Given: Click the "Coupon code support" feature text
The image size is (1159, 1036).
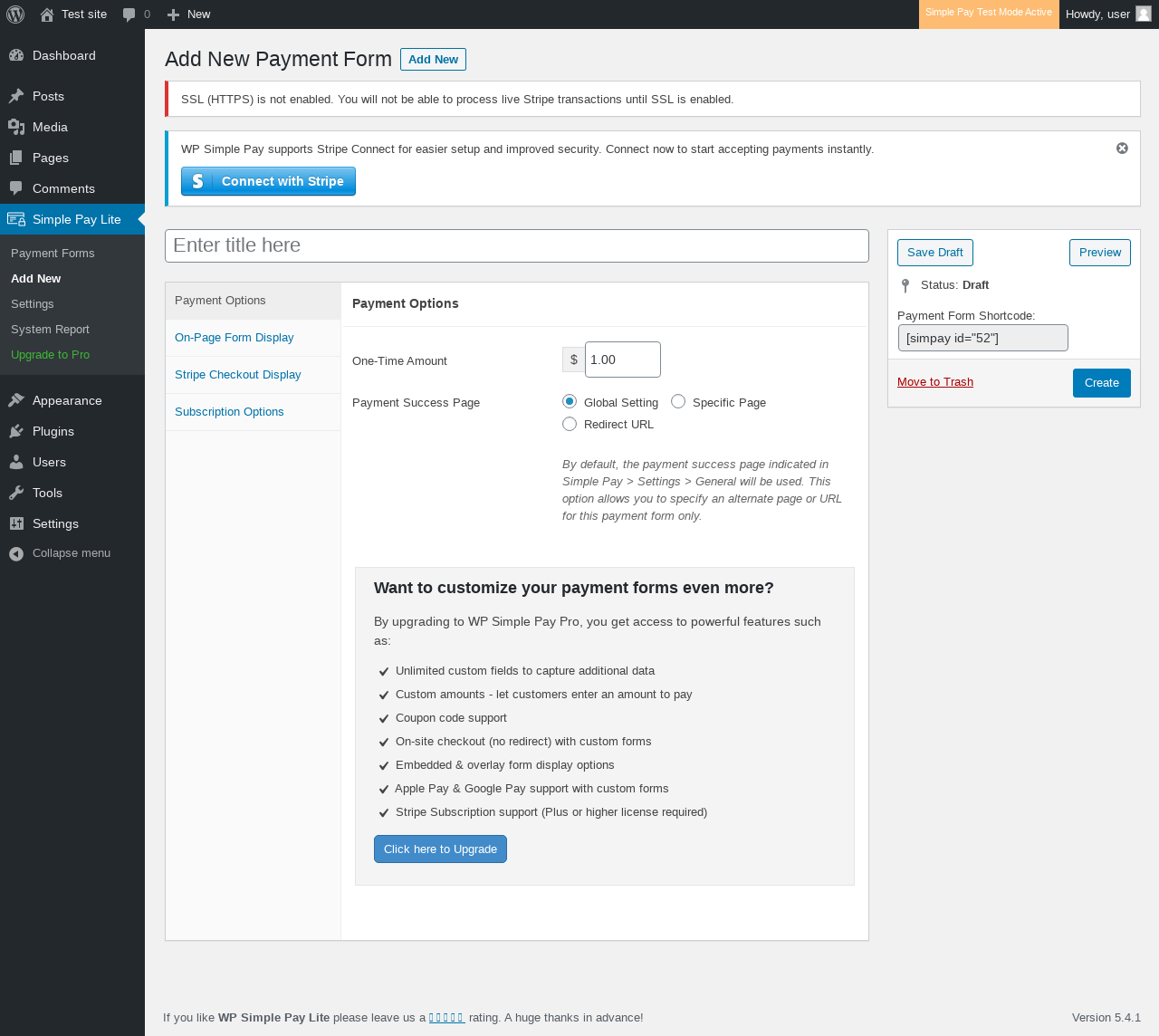Looking at the screenshot, I should click(x=451, y=718).
